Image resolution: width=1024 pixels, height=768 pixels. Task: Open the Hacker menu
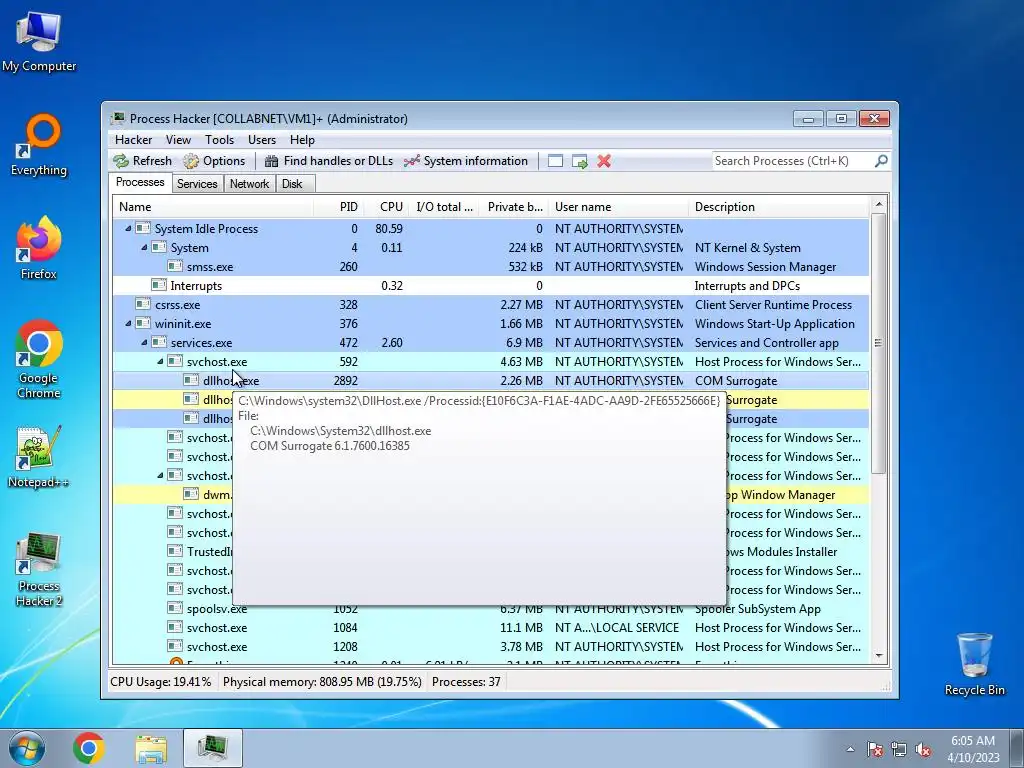click(x=133, y=140)
